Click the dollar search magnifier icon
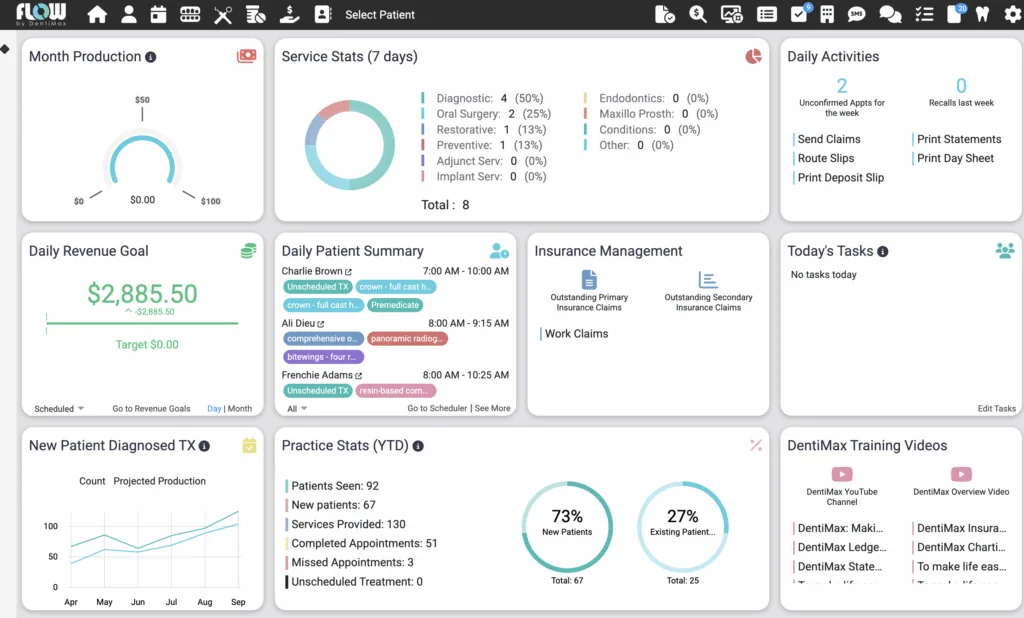Viewport: 1024px width, 618px height. click(698, 15)
